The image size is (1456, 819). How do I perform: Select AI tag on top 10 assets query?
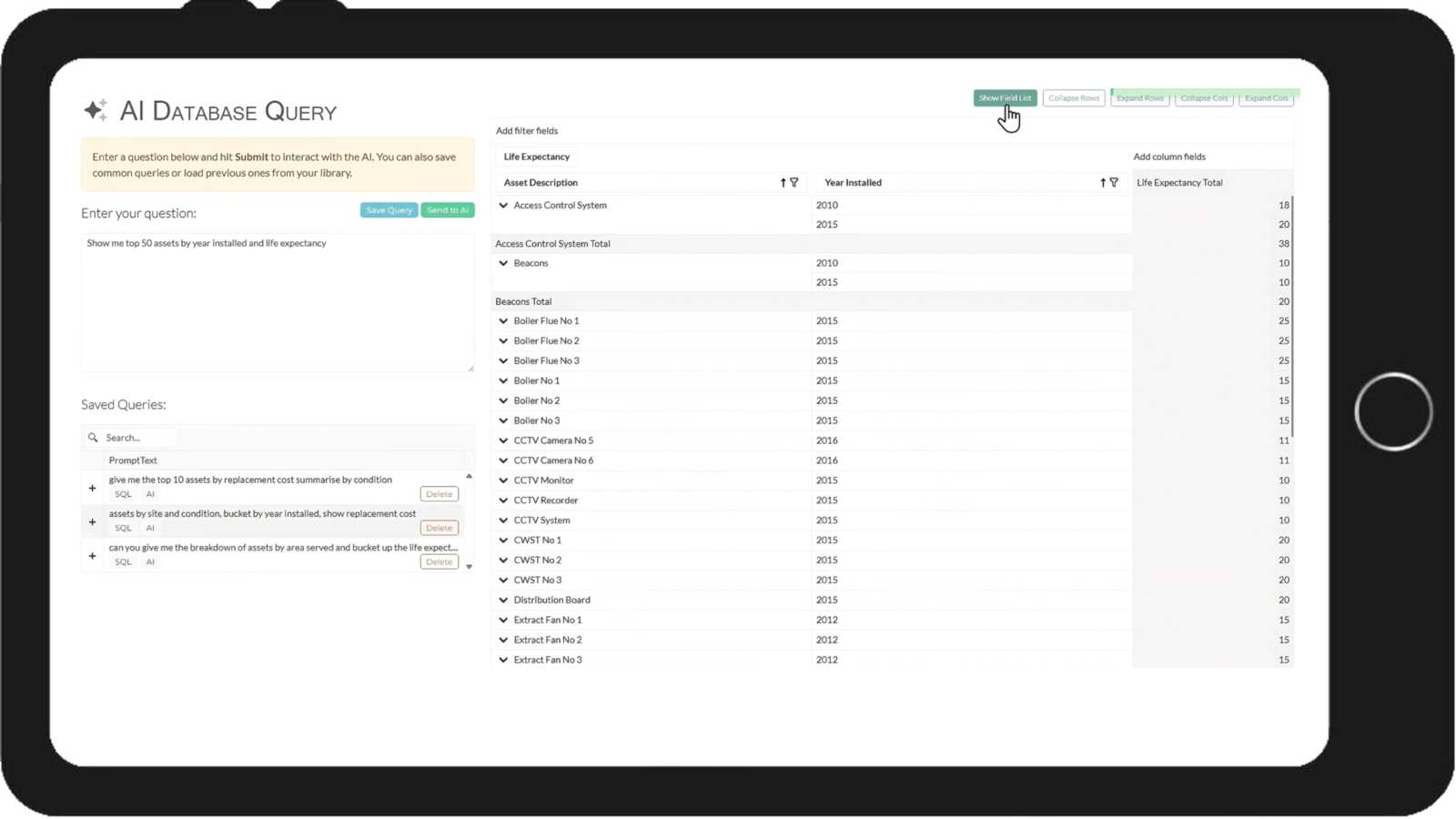point(150,494)
